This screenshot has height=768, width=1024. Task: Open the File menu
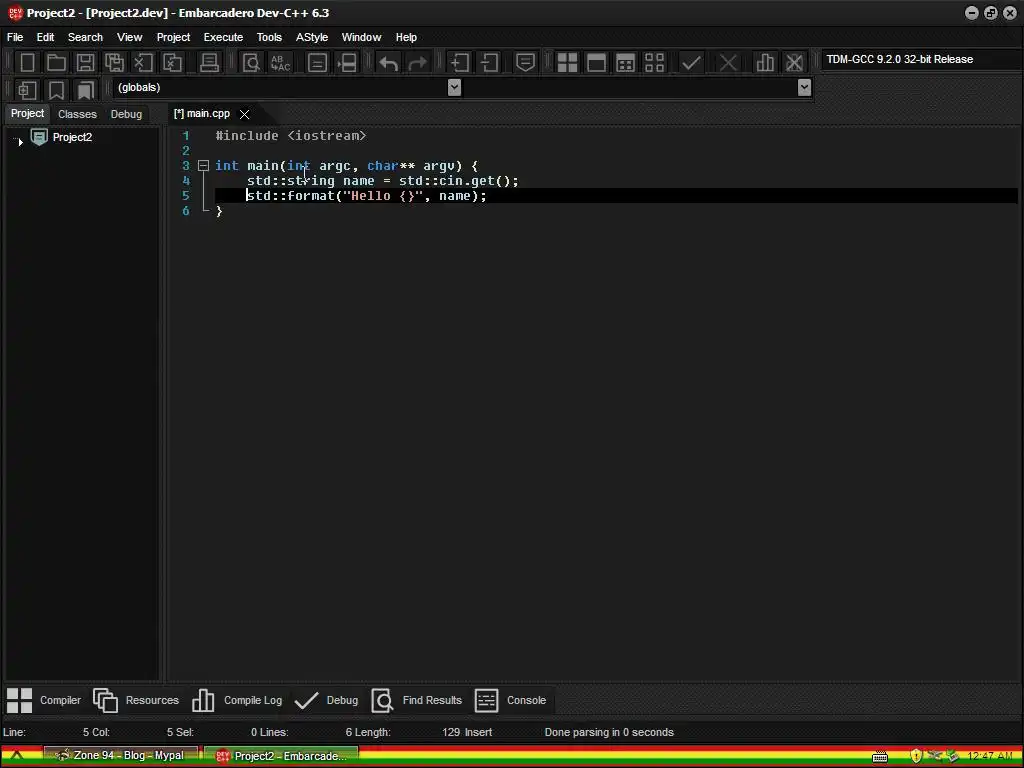[15, 37]
